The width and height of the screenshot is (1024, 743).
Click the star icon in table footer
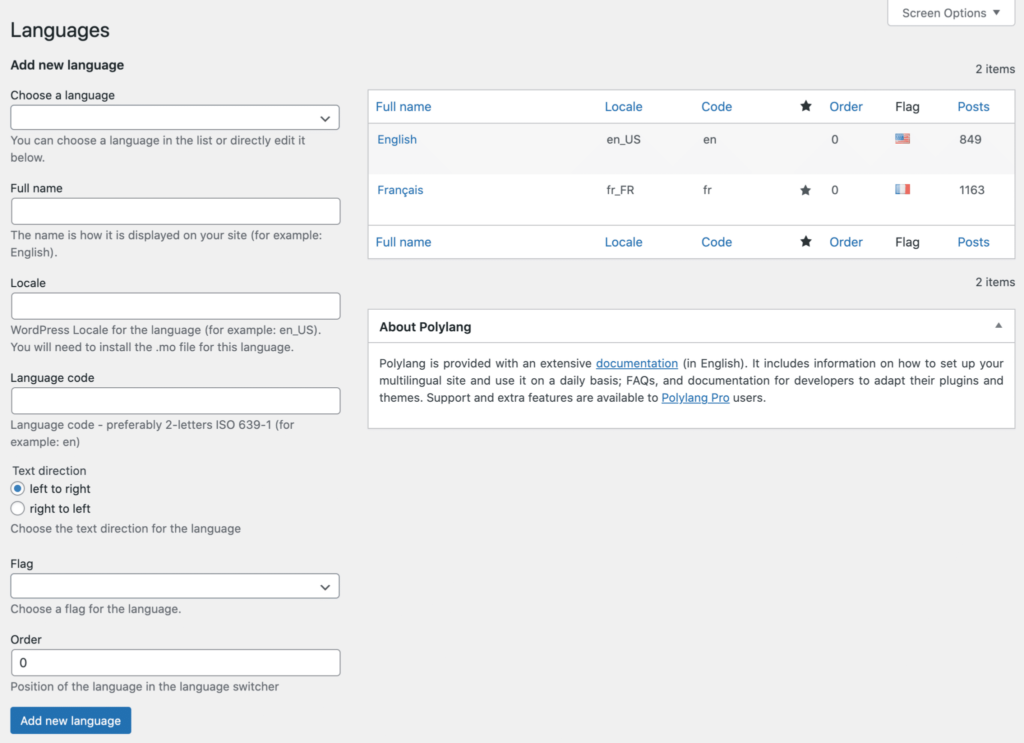[805, 242]
